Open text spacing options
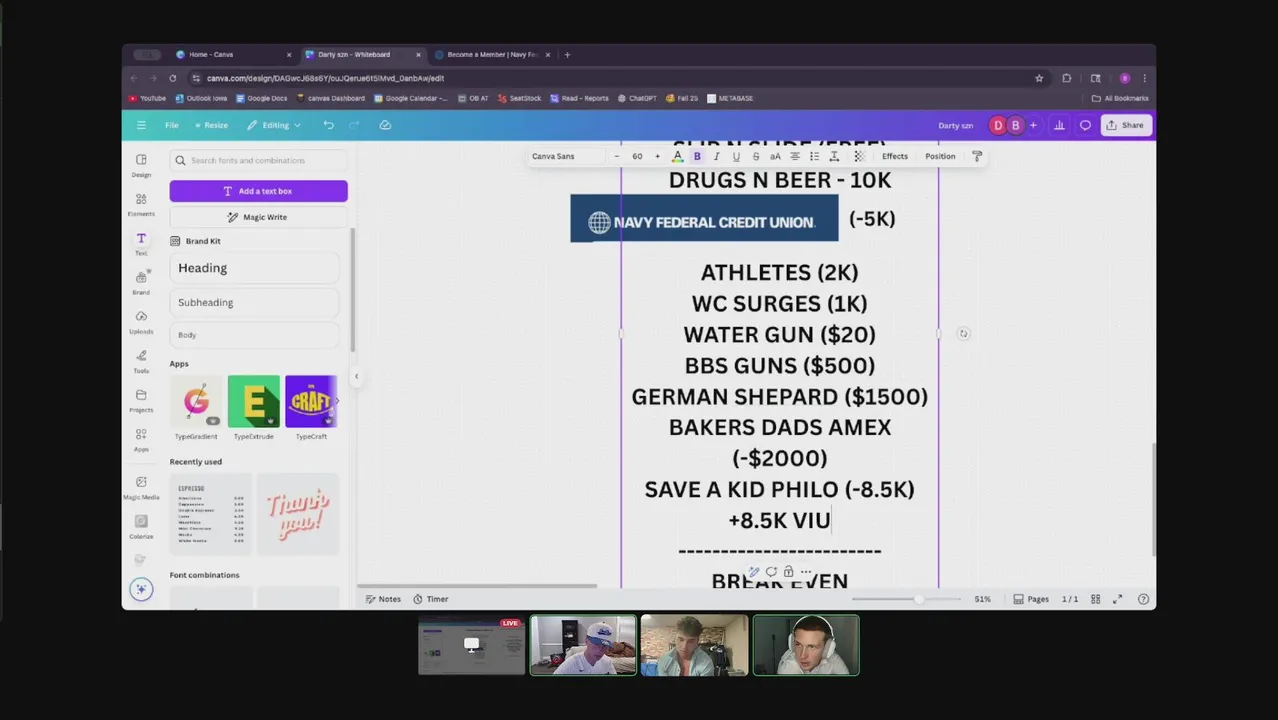 [834, 156]
